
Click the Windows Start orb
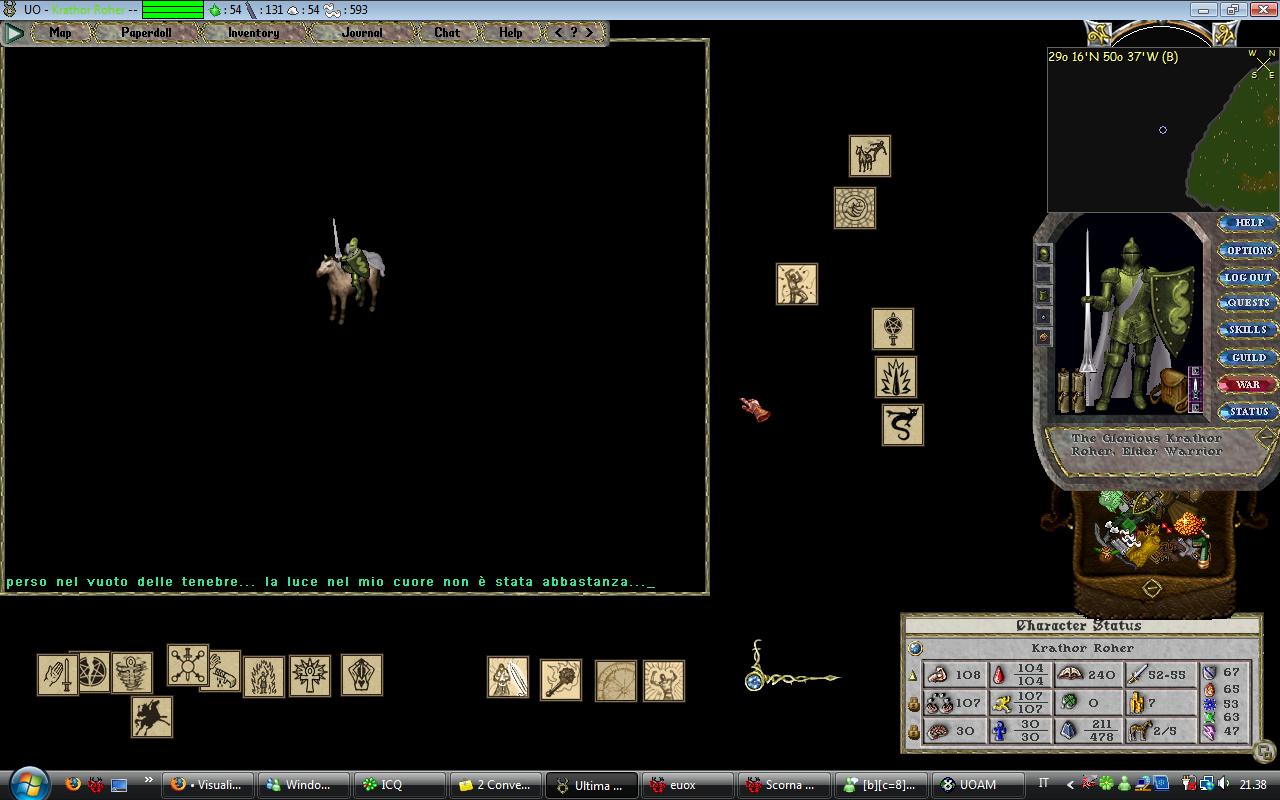click(27, 782)
